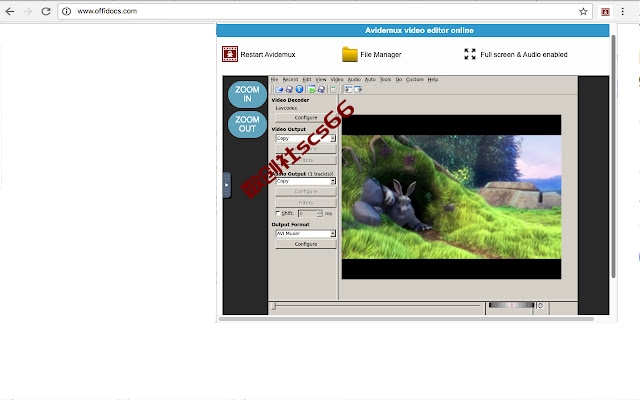Click the Save project floppy icon
640x400 pixels.
pos(321,89)
